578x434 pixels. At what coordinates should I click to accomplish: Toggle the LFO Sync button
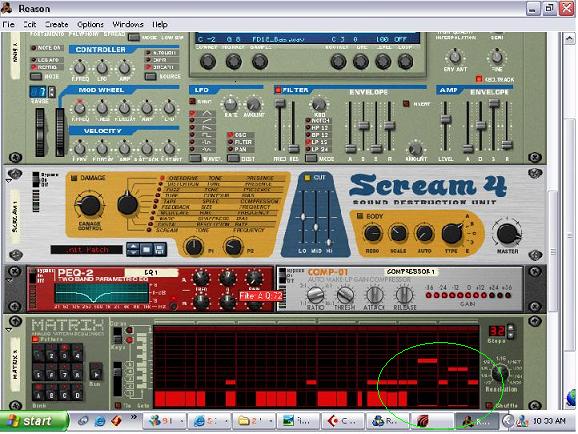pos(192,101)
